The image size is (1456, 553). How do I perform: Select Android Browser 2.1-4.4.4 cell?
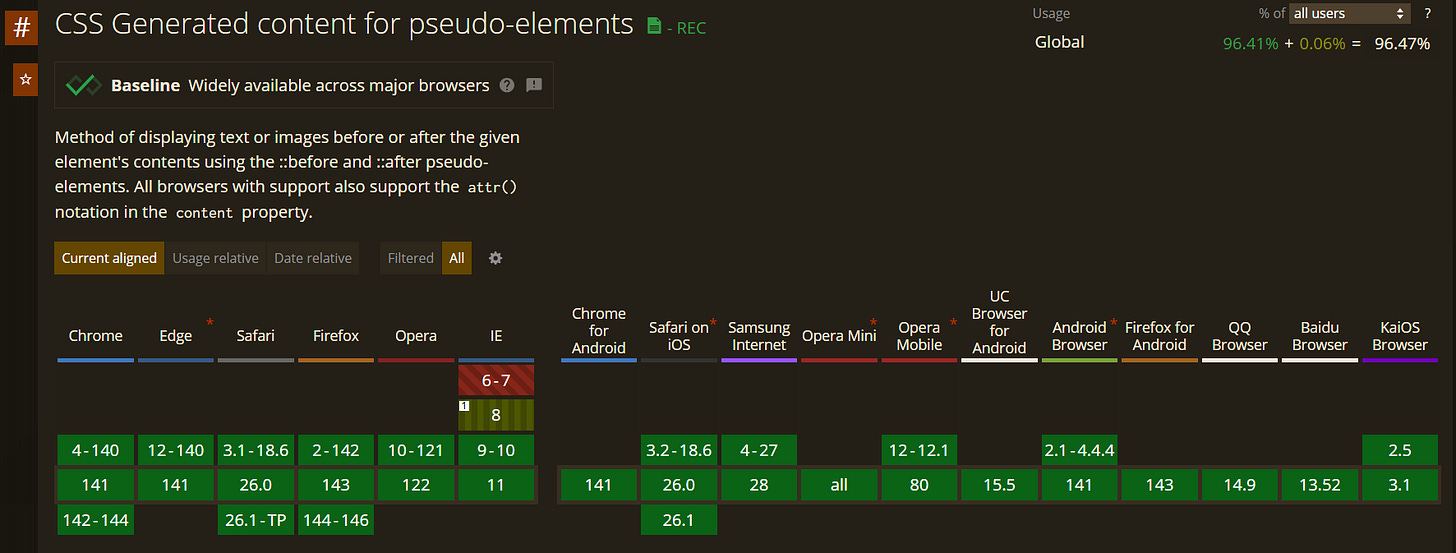click(1079, 450)
